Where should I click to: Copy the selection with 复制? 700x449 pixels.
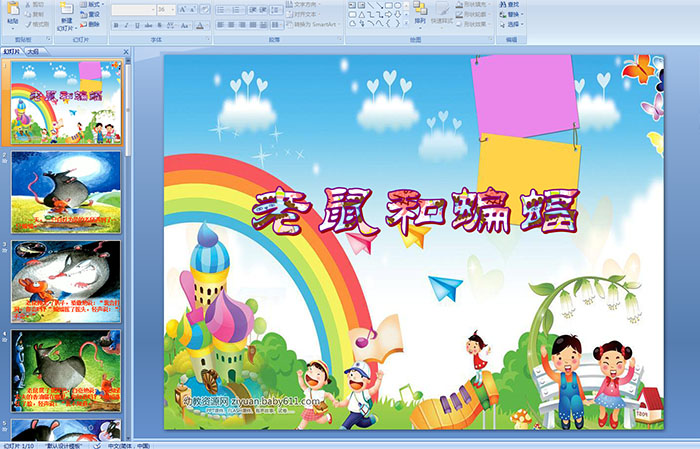[34, 14]
